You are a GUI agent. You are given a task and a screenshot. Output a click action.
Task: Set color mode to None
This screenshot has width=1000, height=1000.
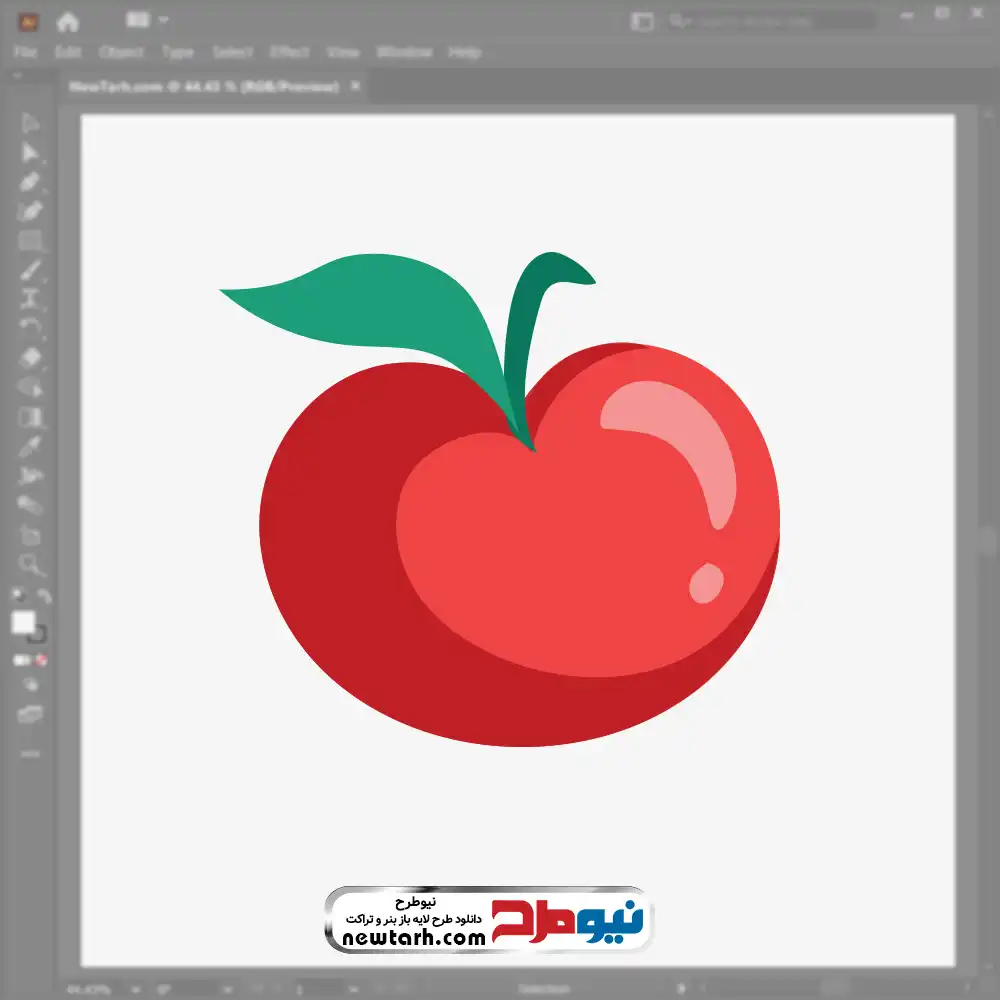42,660
